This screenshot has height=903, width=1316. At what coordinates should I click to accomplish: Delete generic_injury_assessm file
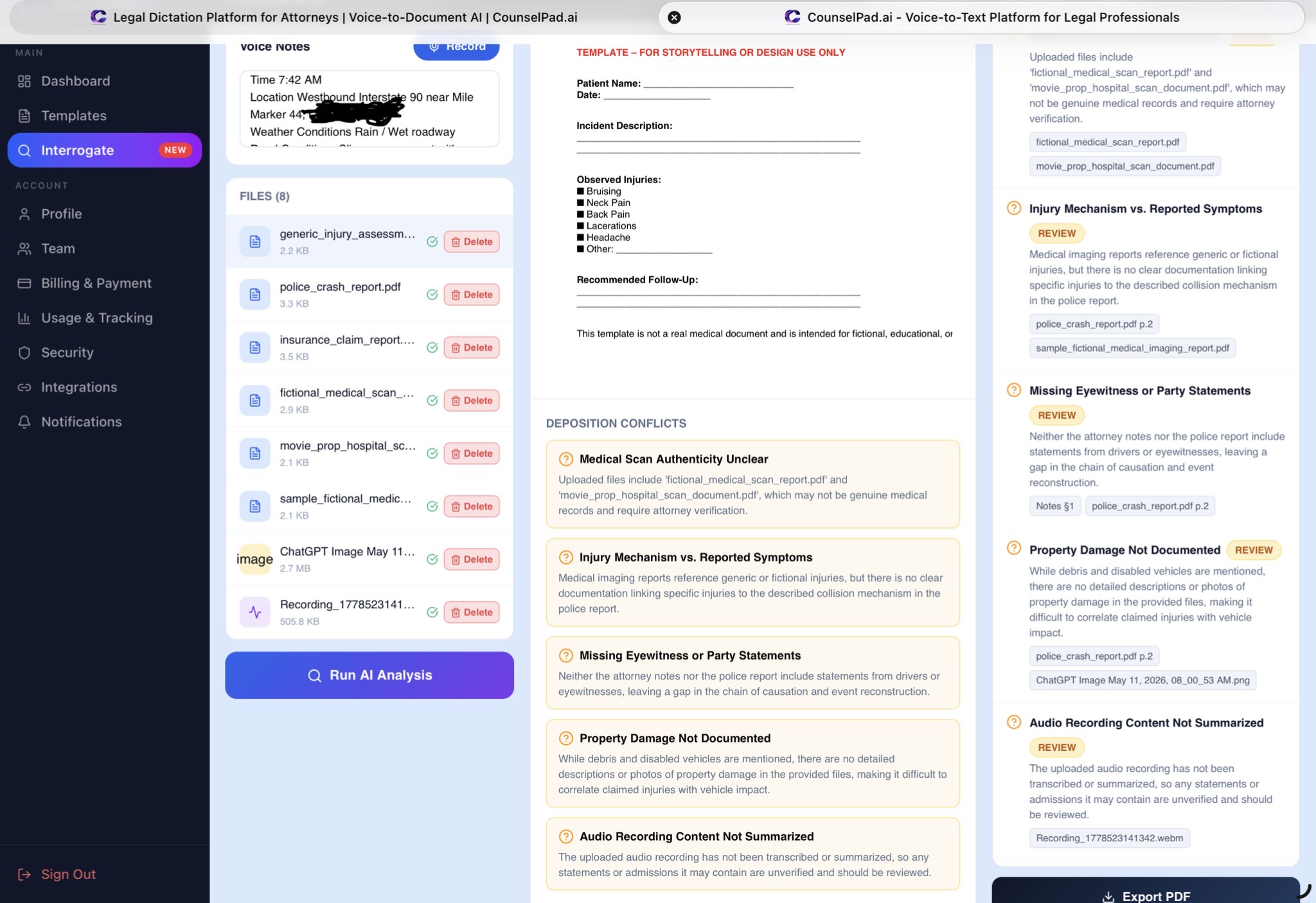(x=472, y=241)
